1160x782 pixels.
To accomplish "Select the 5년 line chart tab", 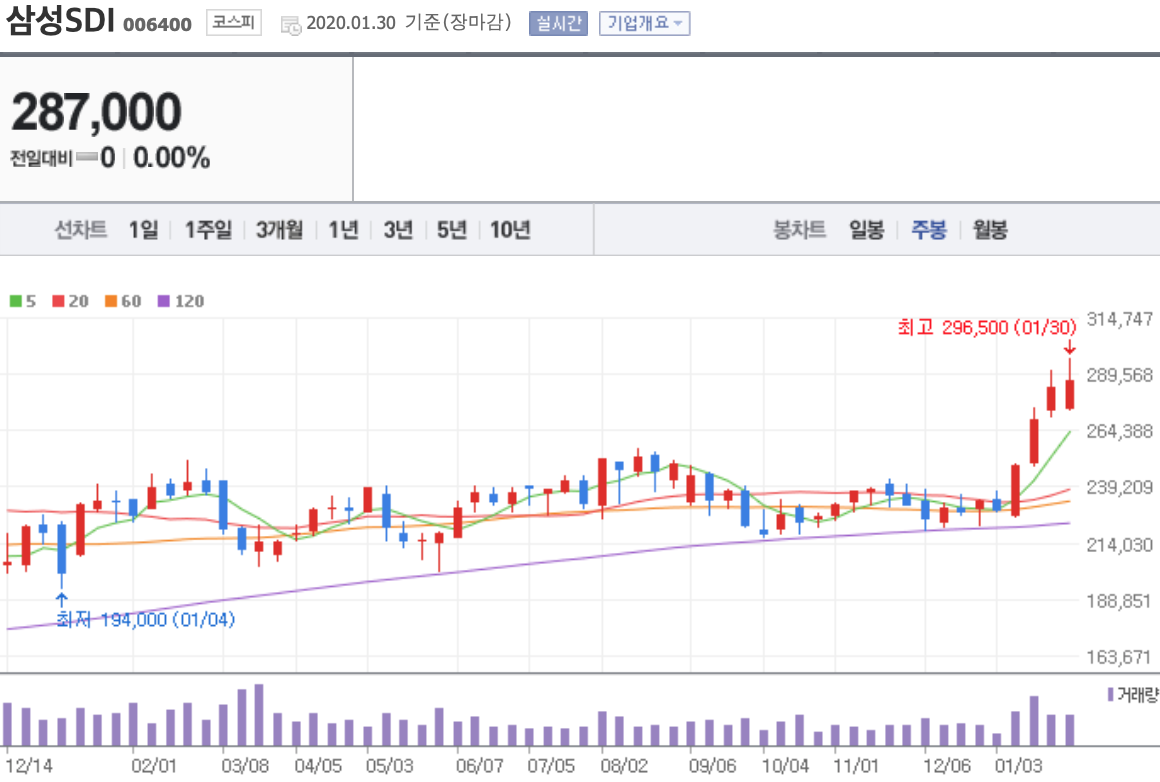I will click(x=452, y=230).
